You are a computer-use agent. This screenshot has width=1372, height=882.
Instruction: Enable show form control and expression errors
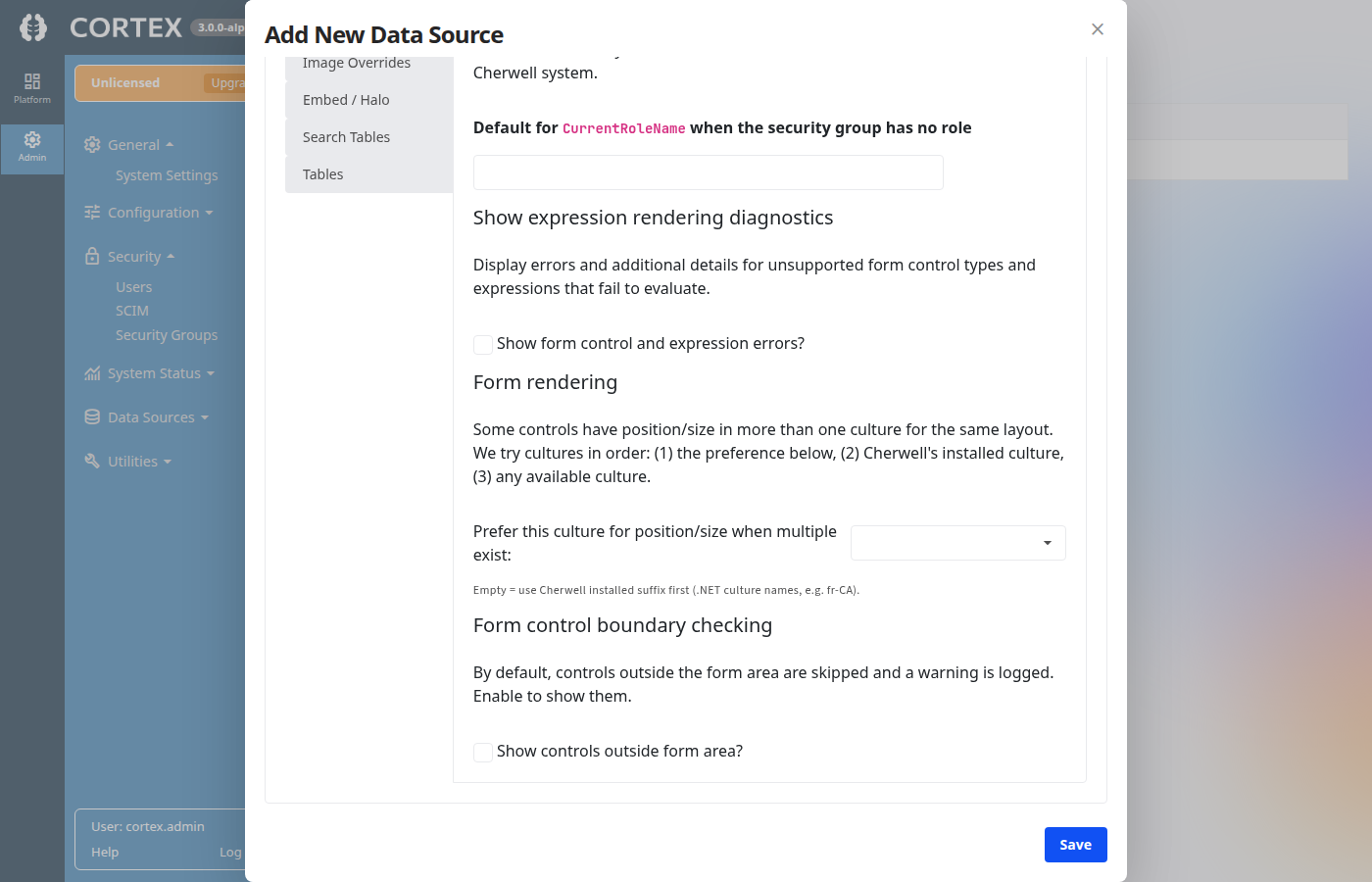tap(482, 344)
